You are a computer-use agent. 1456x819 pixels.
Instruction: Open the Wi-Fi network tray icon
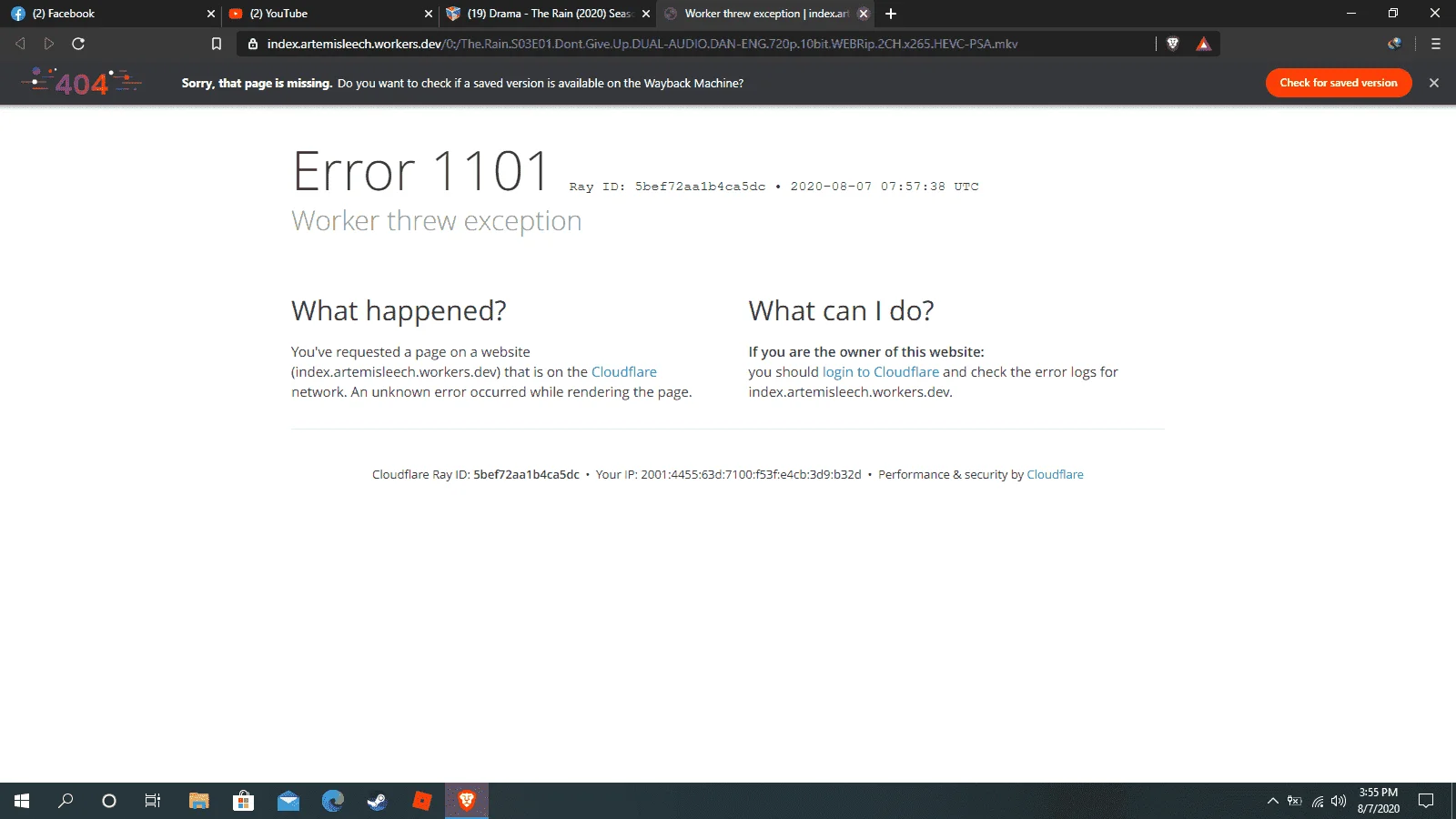point(1317,801)
